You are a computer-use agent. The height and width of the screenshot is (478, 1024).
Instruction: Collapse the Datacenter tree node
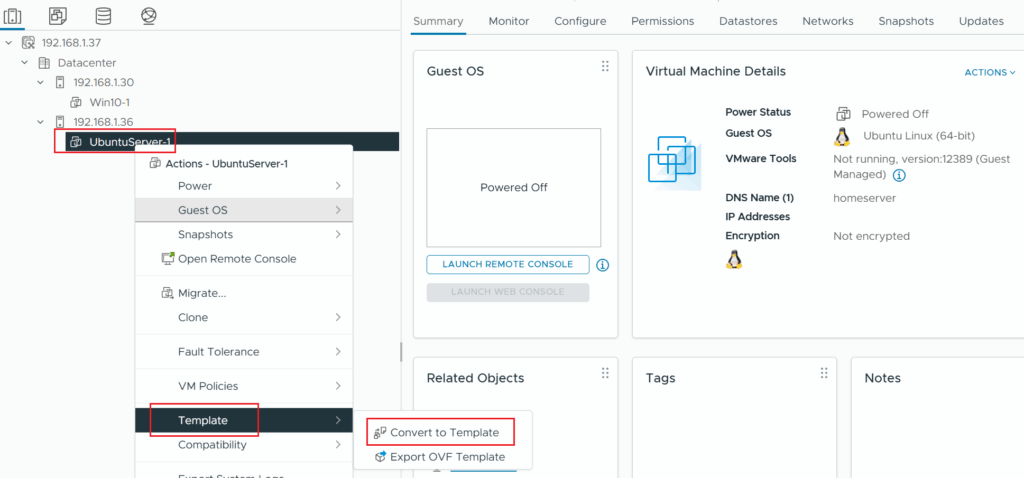coord(25,63)
